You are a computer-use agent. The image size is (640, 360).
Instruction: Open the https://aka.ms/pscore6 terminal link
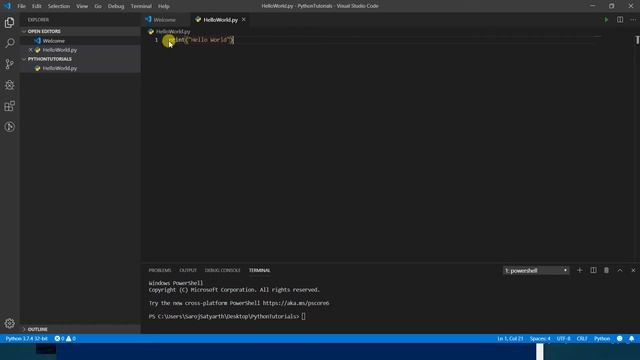tap(296, 303)
